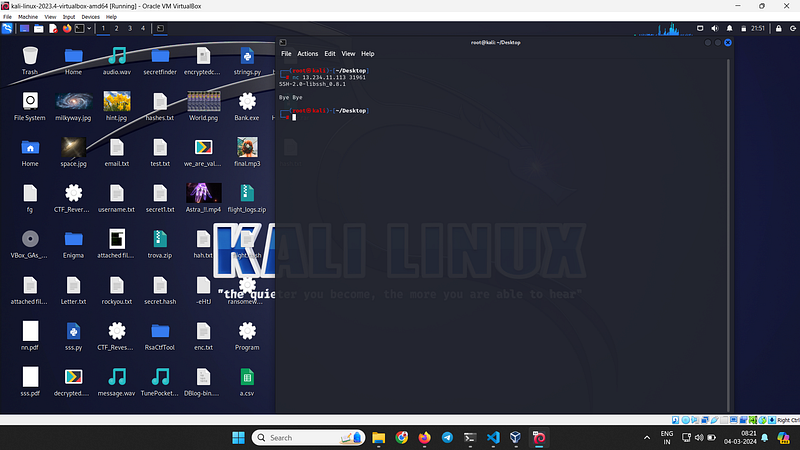This screenshot has height=450, width=800.
Task: Open terminal View menu
Action: click(348, 54)
